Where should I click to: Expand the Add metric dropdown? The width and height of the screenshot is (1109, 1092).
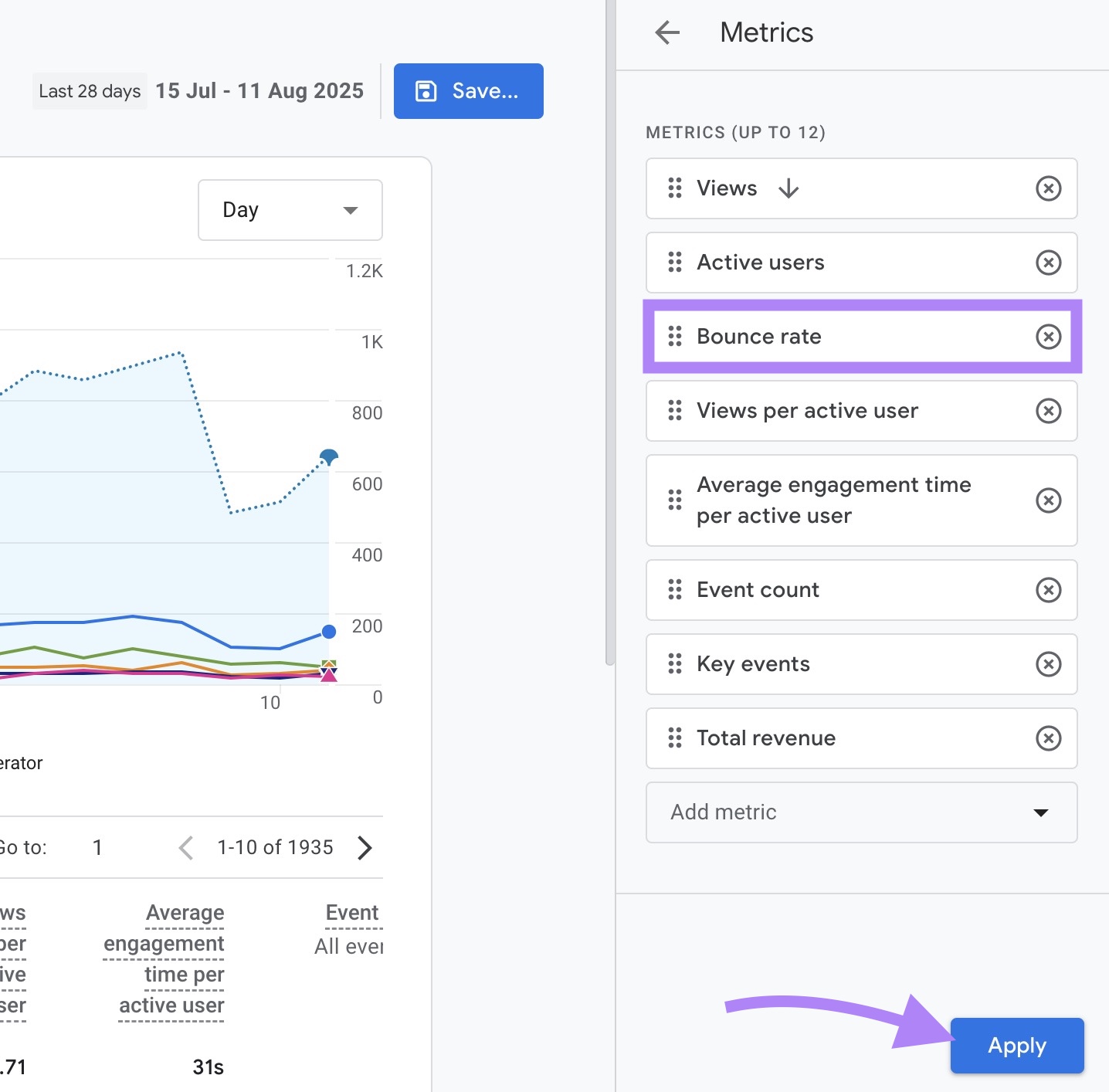[860, 812]
